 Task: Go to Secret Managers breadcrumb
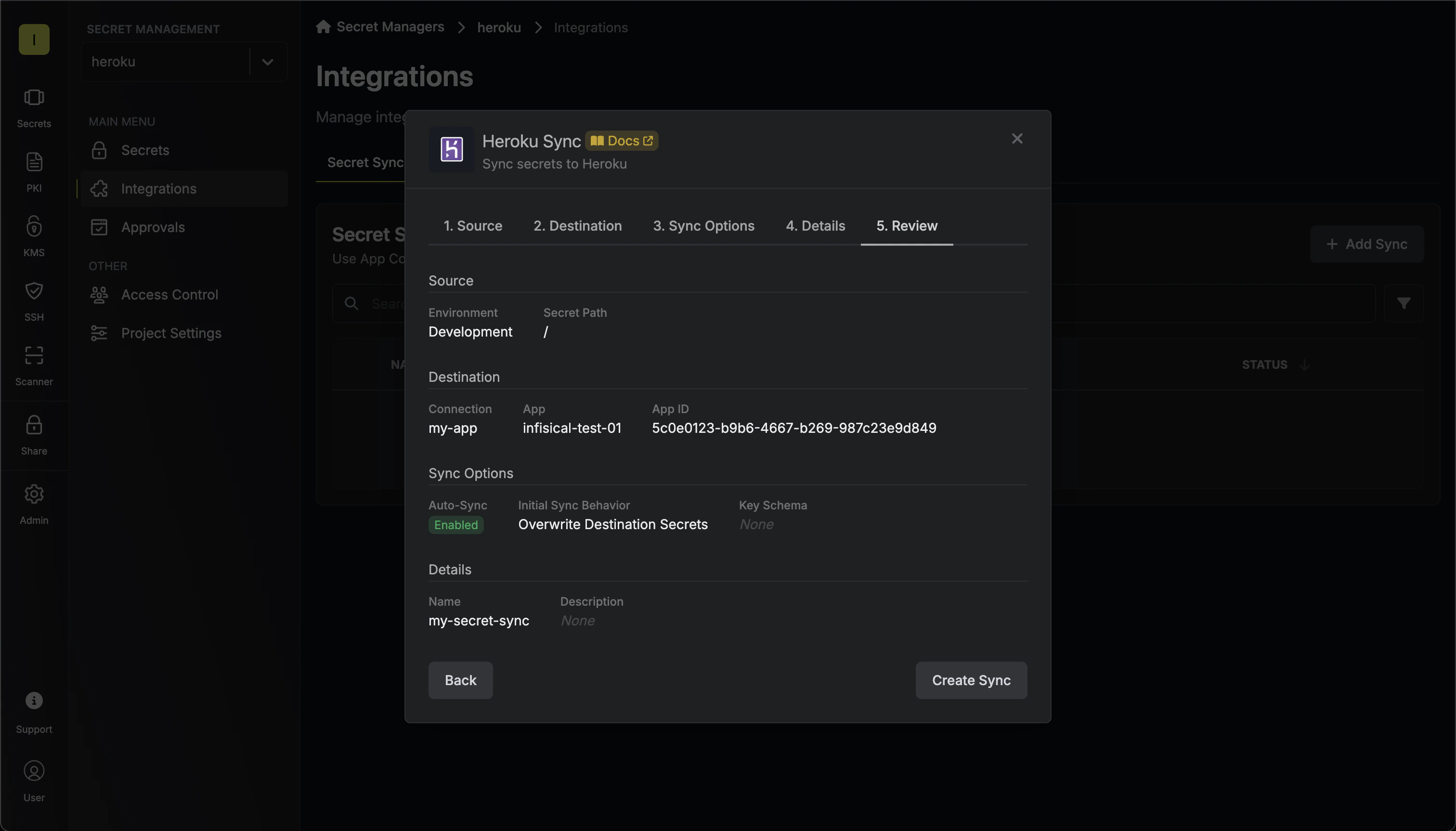390,27
